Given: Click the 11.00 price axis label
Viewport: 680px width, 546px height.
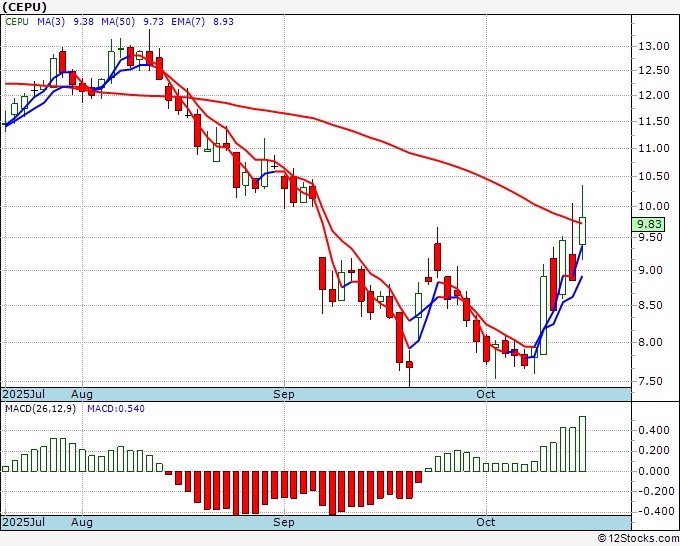Looking at the screenshot, I should pyautogui.click(x=654, y=148).
